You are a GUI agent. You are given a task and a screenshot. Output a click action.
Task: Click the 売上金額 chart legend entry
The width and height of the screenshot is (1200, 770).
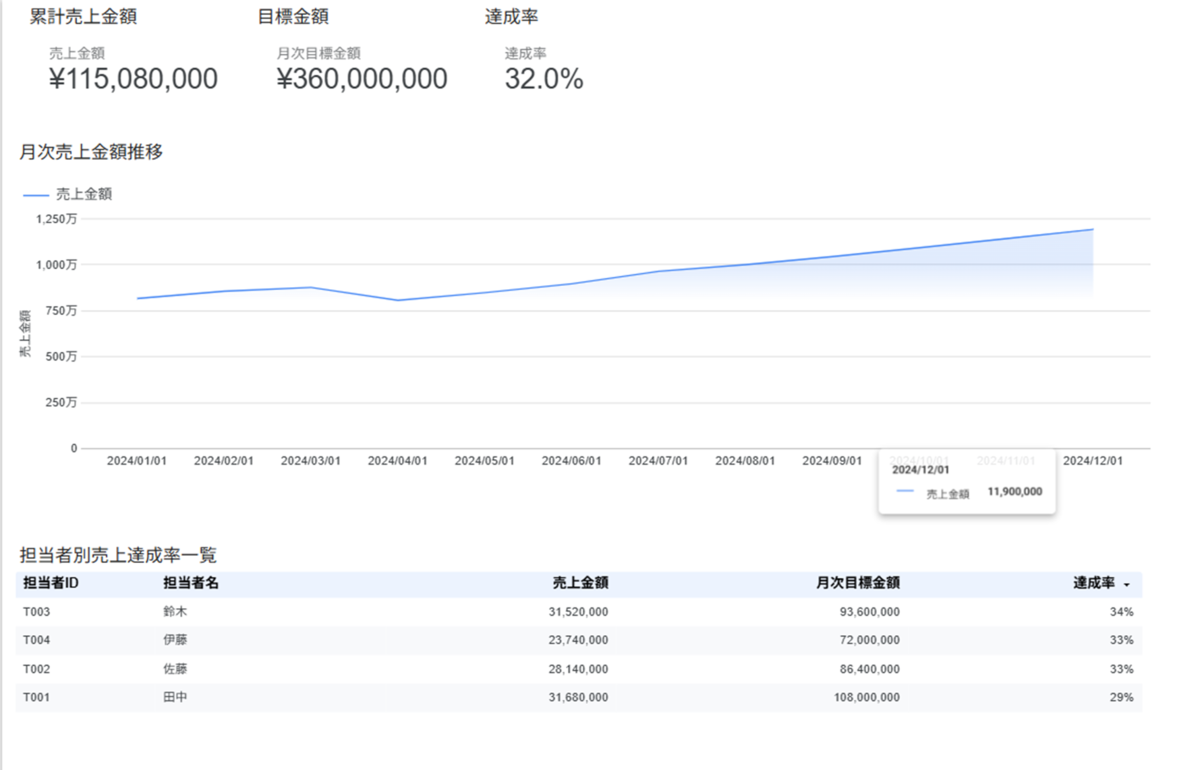pyautogui.click(x=67, y=194)
